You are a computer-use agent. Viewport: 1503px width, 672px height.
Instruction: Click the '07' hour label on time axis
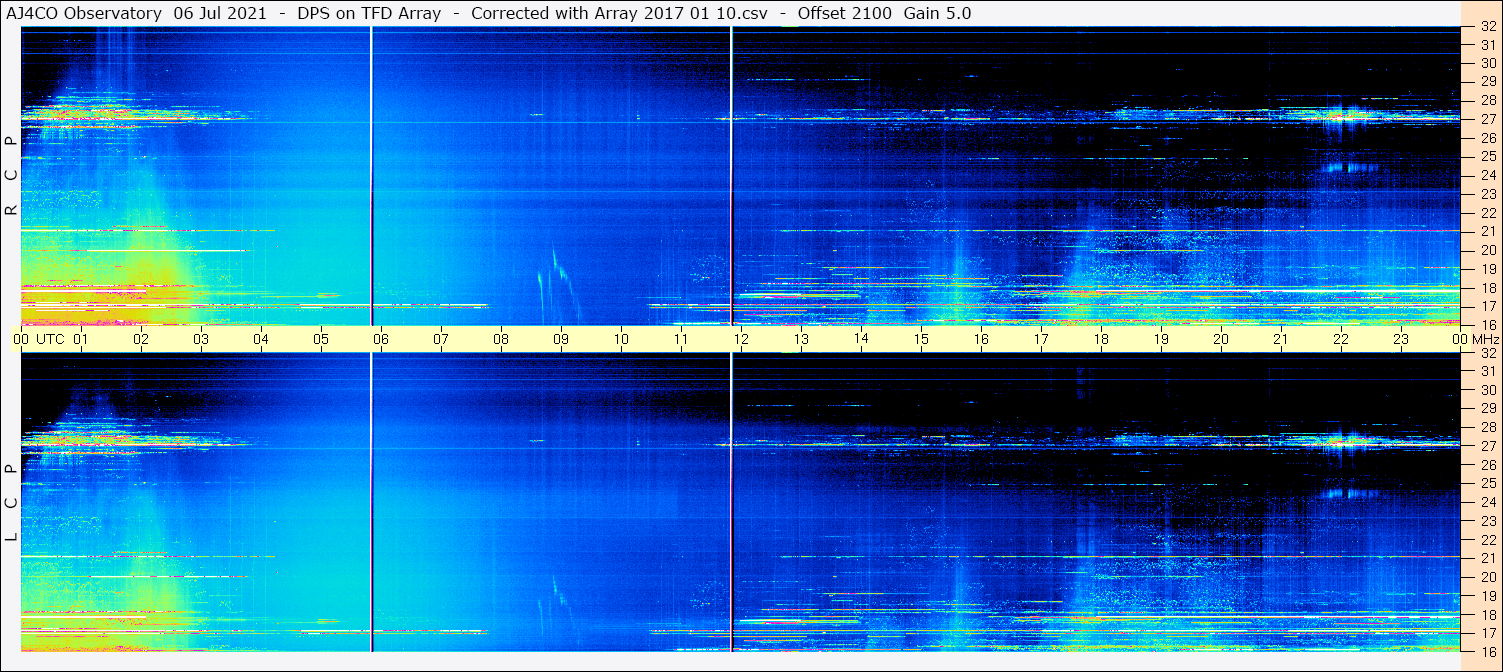[x=441, y=339]
